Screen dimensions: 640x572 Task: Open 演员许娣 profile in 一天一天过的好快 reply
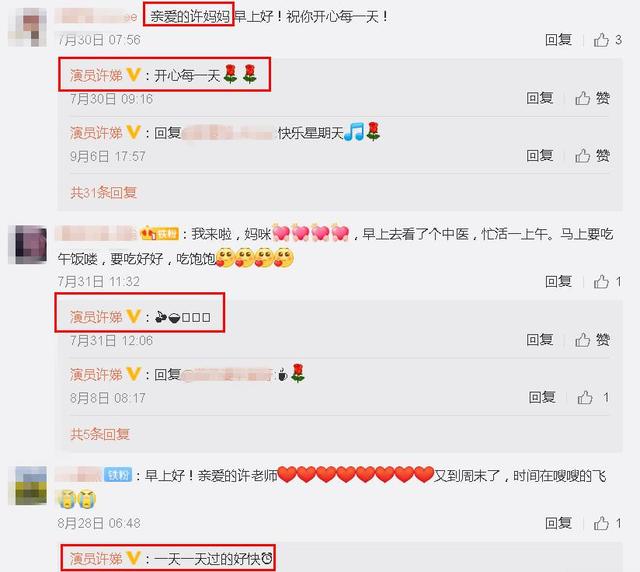(x=96, y=558)
